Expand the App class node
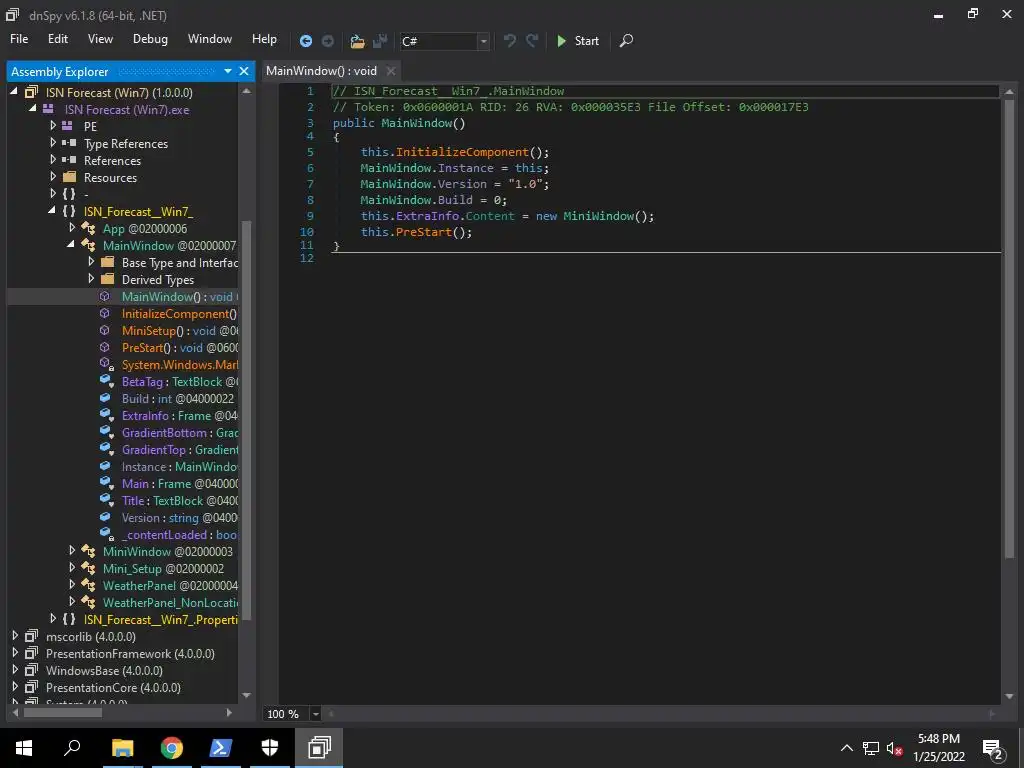The image size is (1024, 768). coord(72,227)
